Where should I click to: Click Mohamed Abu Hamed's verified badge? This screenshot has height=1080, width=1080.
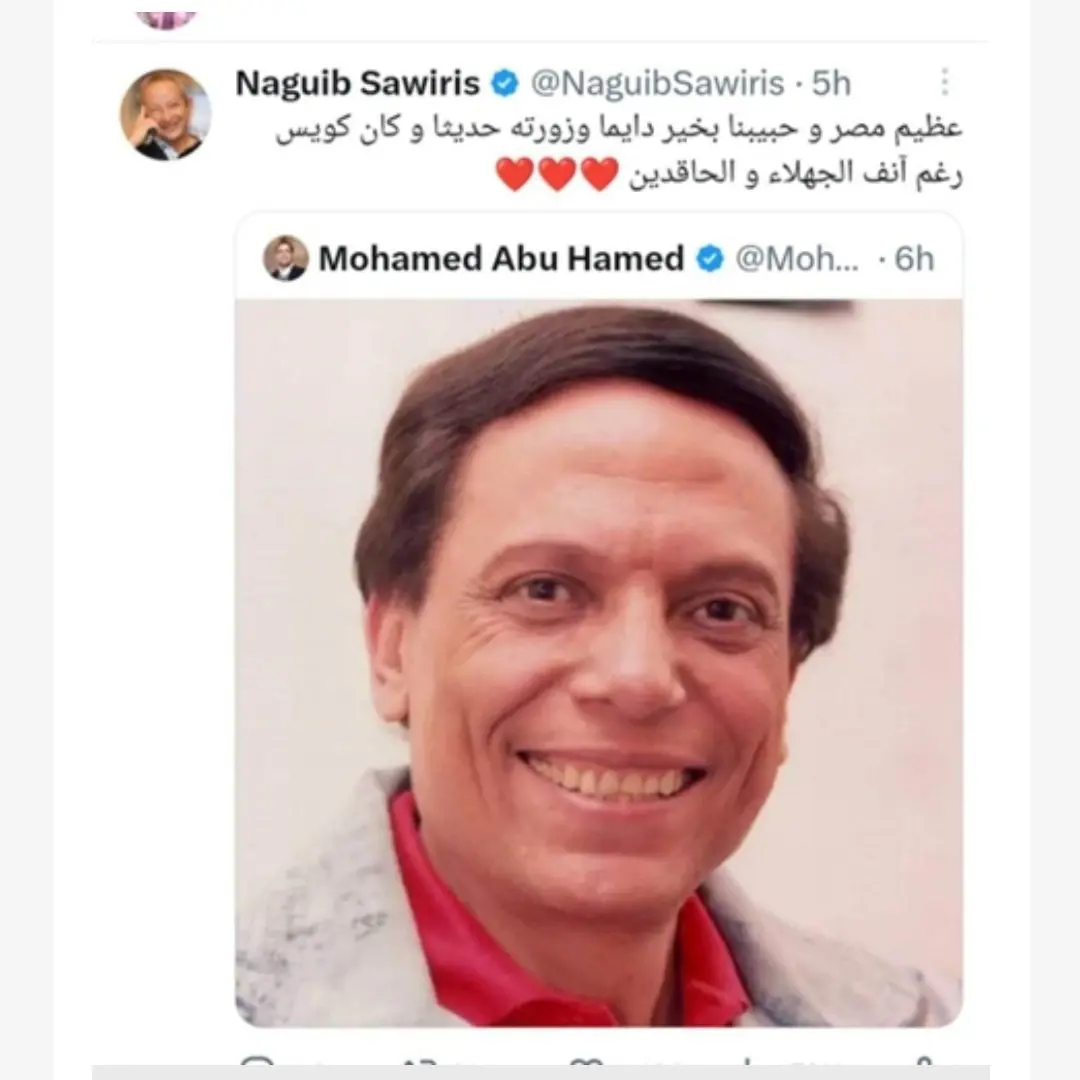710,259
